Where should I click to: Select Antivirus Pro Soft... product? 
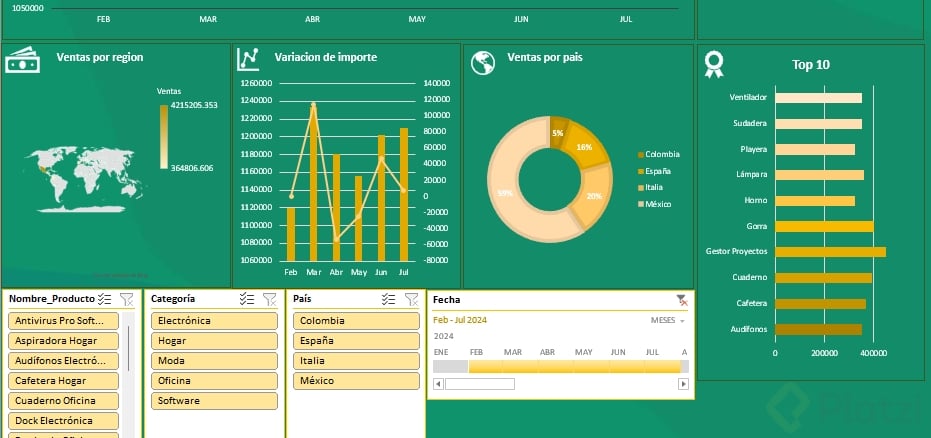click(64, 321)
